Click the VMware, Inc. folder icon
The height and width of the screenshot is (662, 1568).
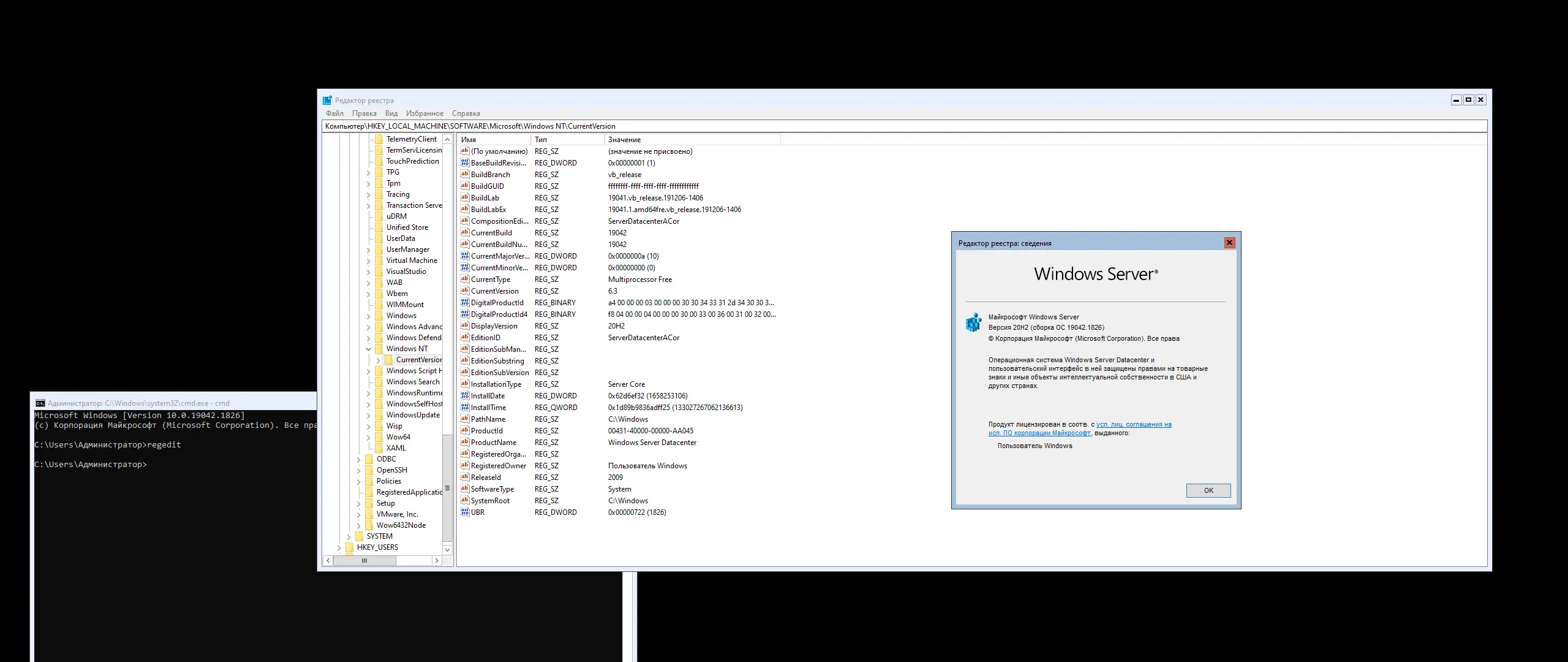[x=369, y=514]
